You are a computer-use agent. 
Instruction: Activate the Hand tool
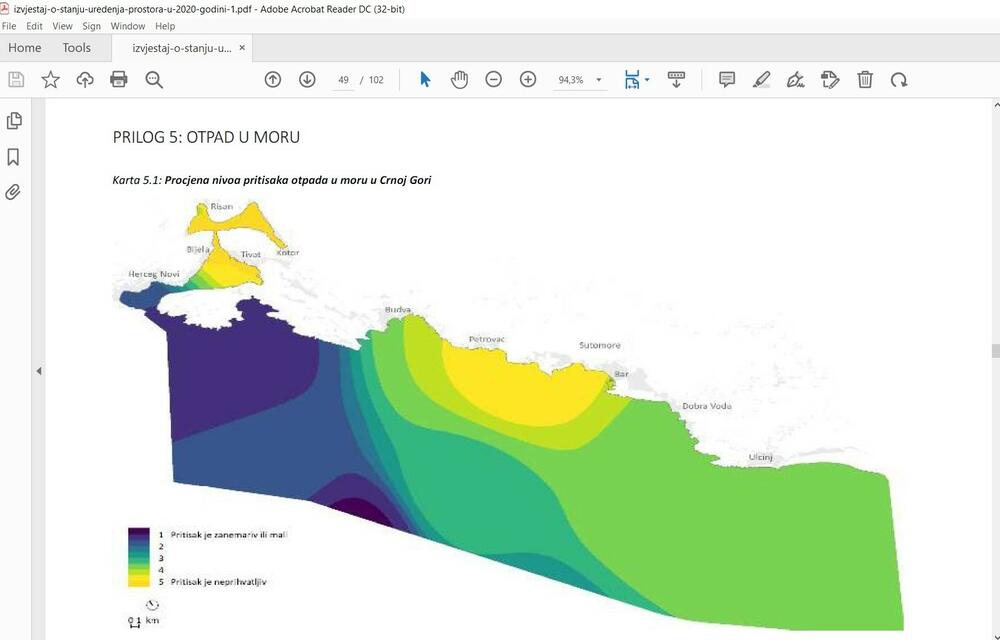tap(459, 79)
